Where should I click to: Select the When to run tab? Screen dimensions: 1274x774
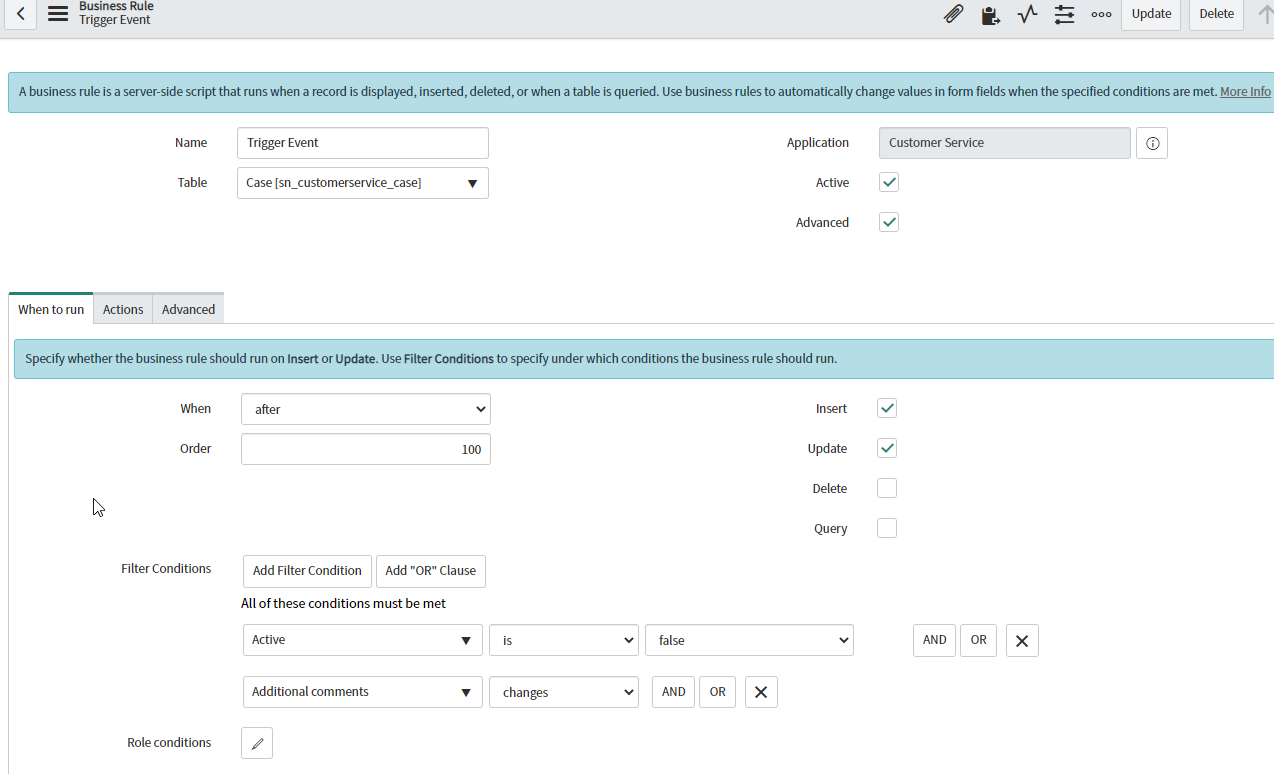(x=51, y=309)
